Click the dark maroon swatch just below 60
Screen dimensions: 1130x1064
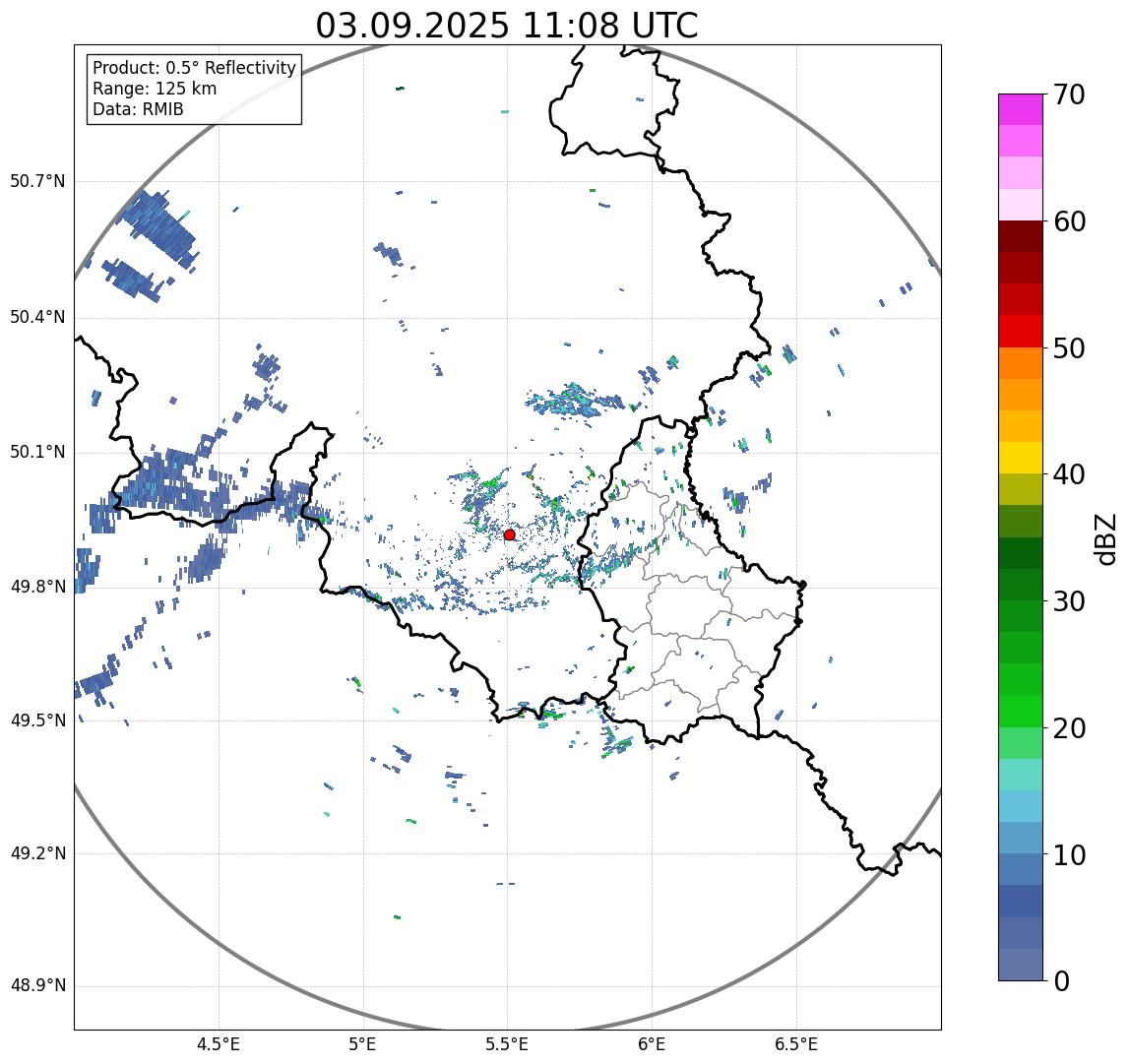click(x=1021, y=236)
